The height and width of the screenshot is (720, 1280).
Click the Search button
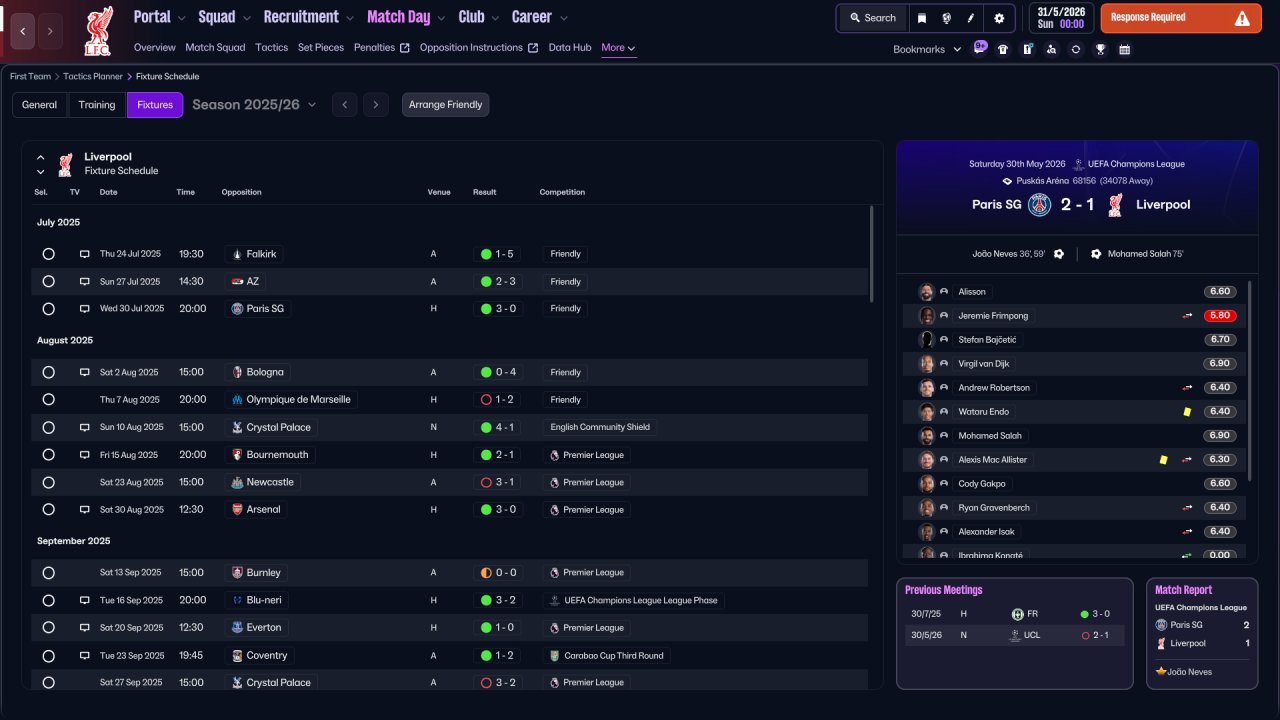[872, 18]
